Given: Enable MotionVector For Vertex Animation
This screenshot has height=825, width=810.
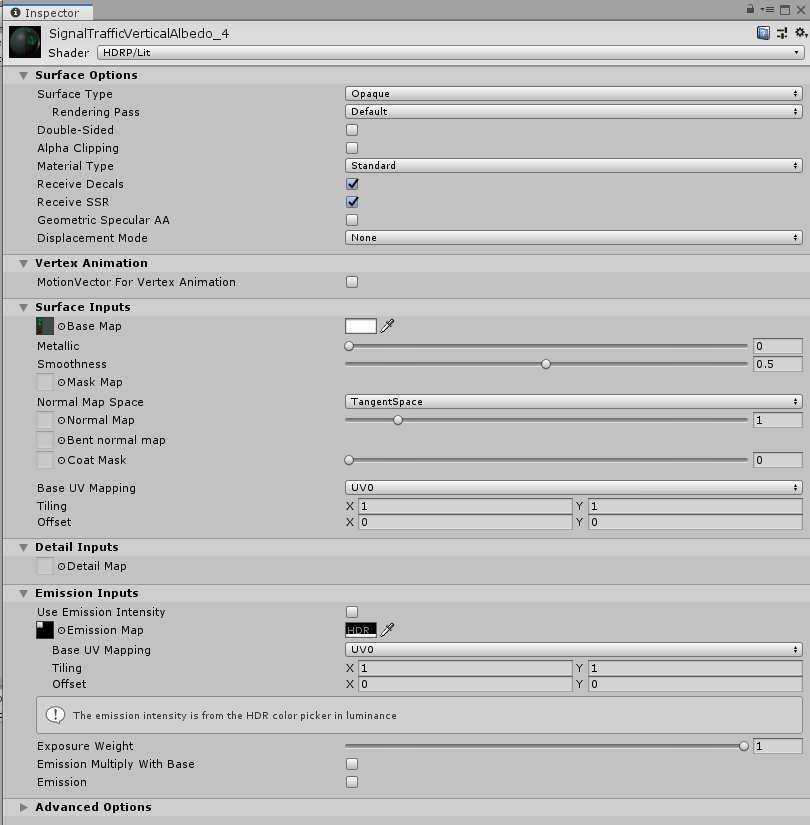Looking at the screenshot, I should click(x=352, y=282).
